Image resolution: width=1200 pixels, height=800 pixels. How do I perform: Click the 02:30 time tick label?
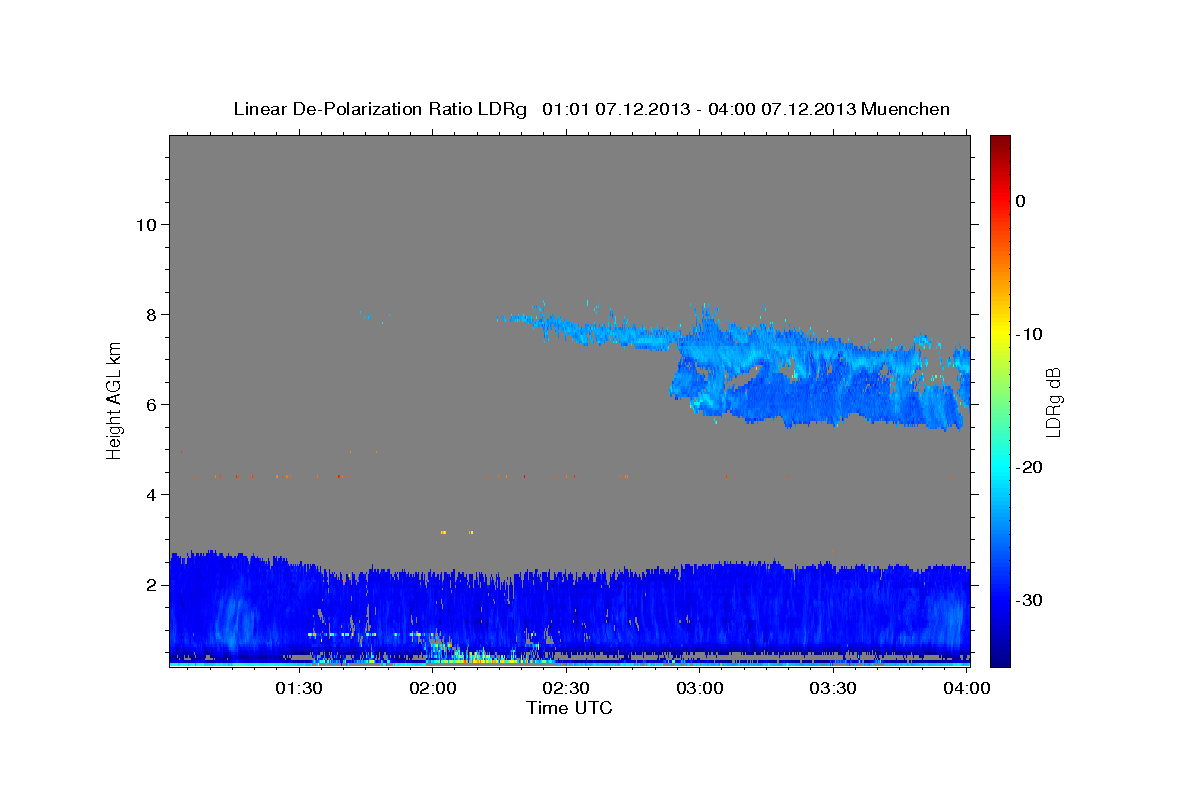pyautogui.click(x=565, y=689)
